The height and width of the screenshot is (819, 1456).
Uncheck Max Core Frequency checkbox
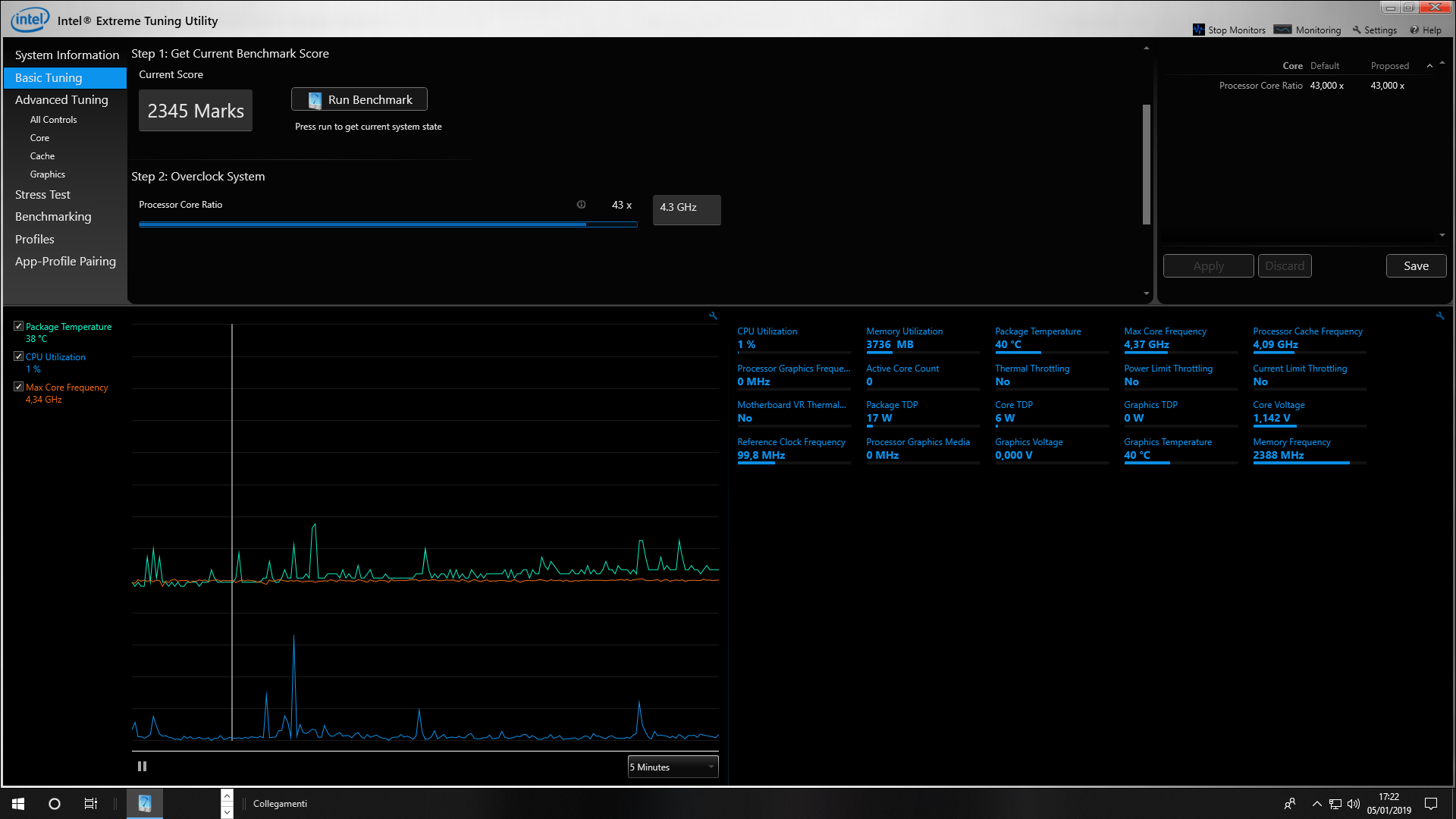(x=19, y=387)
